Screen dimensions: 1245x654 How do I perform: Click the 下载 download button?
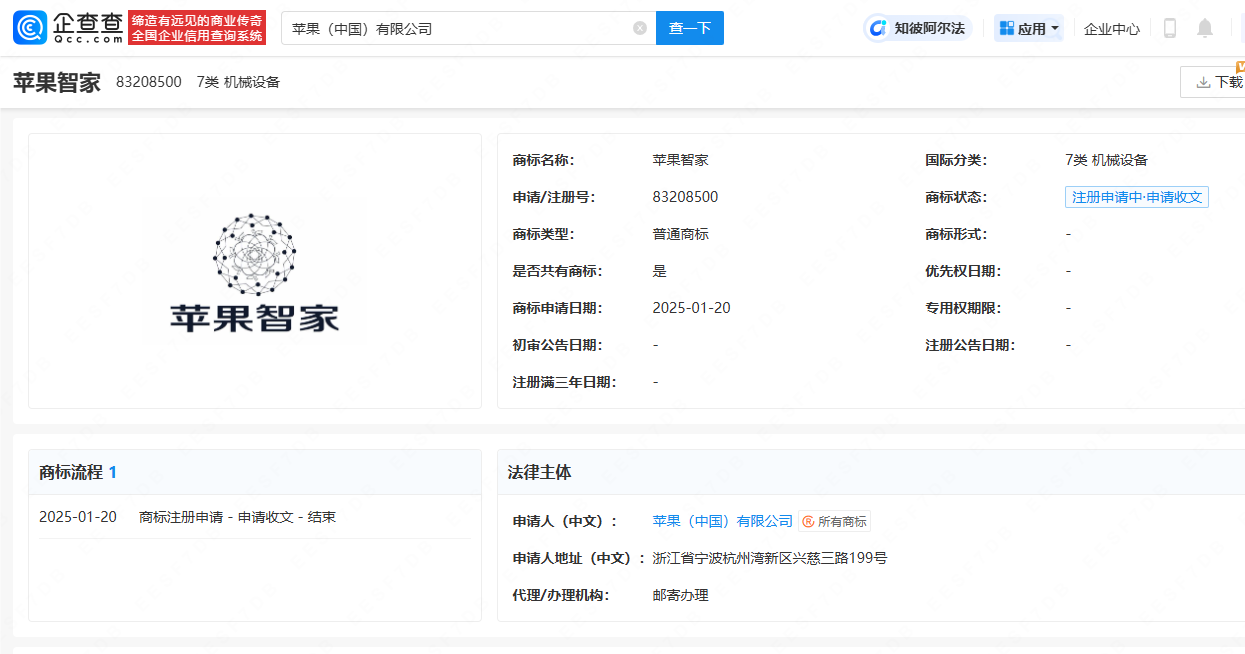[1218, 82]
